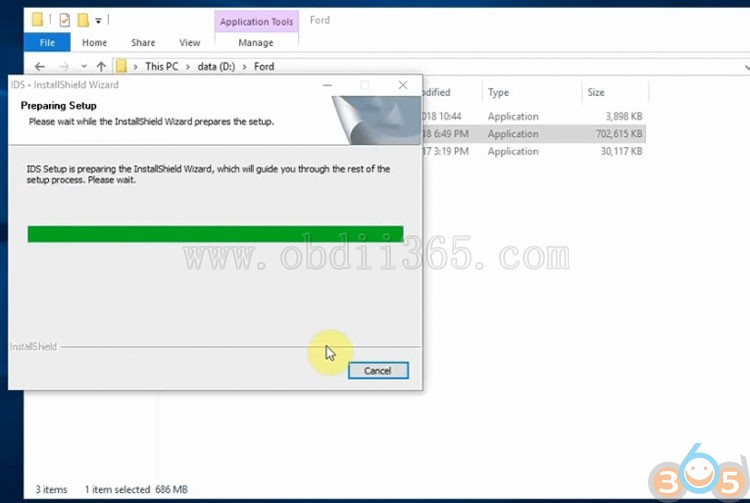Click the New Folder quick access icon
The width and height of the screenshot is (750, 503).
click(x=83, y=20)
